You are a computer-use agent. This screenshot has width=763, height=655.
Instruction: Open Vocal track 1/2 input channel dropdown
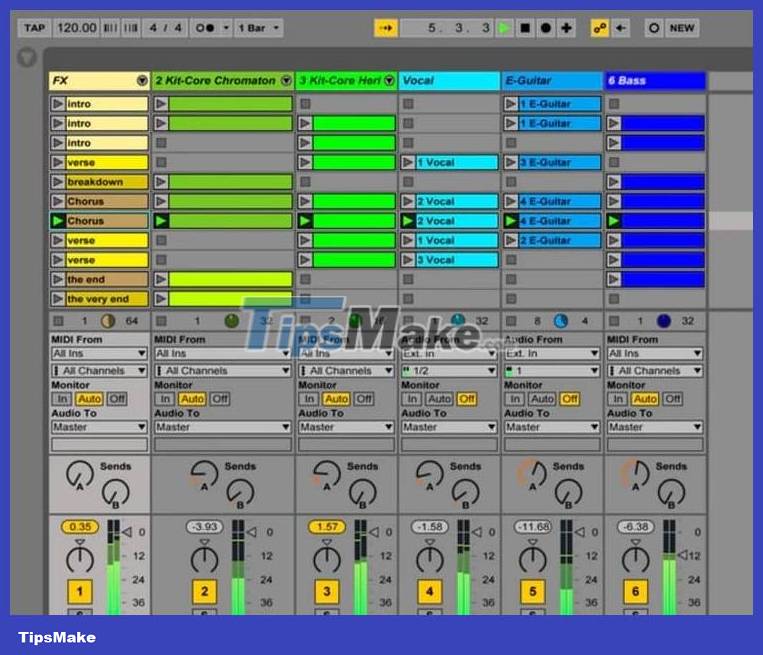449,371
